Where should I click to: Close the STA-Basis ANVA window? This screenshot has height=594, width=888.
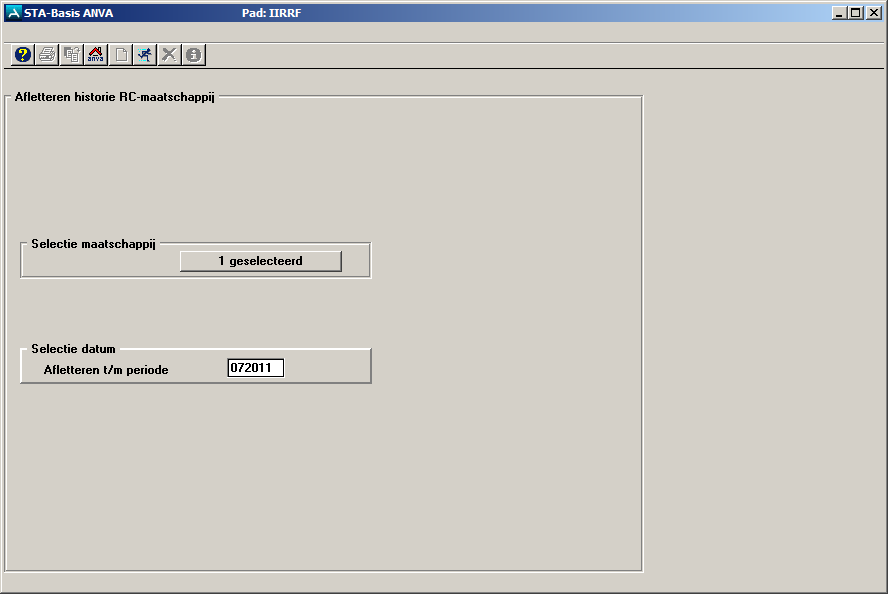click(873, 13)
